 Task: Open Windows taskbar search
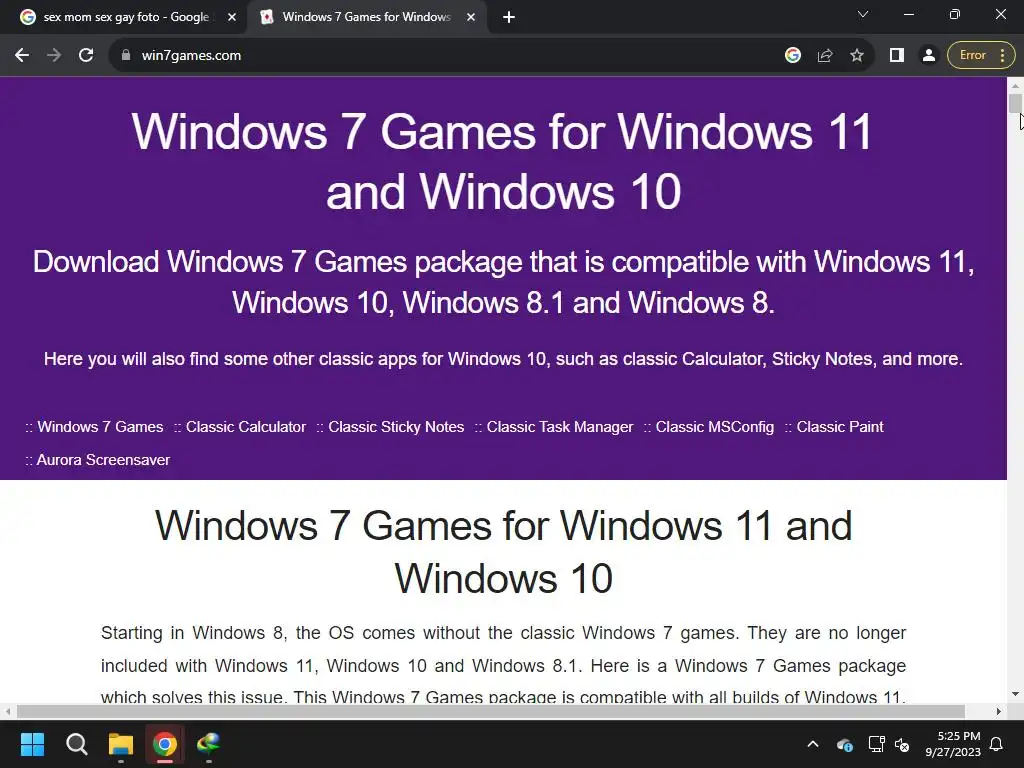click(76, 744)
